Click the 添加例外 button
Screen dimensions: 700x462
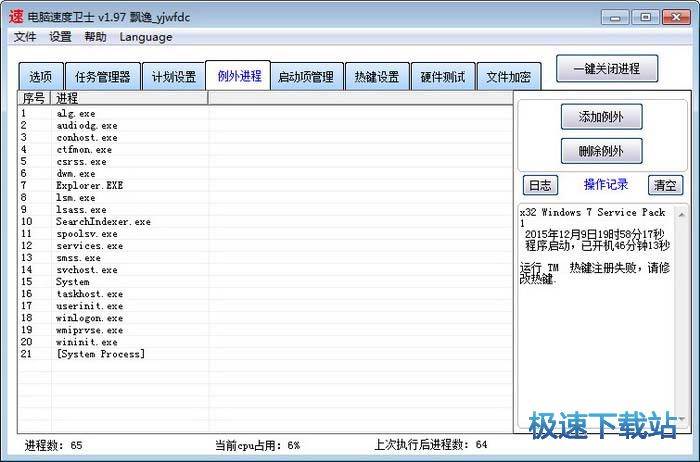(x=601, y=117)
